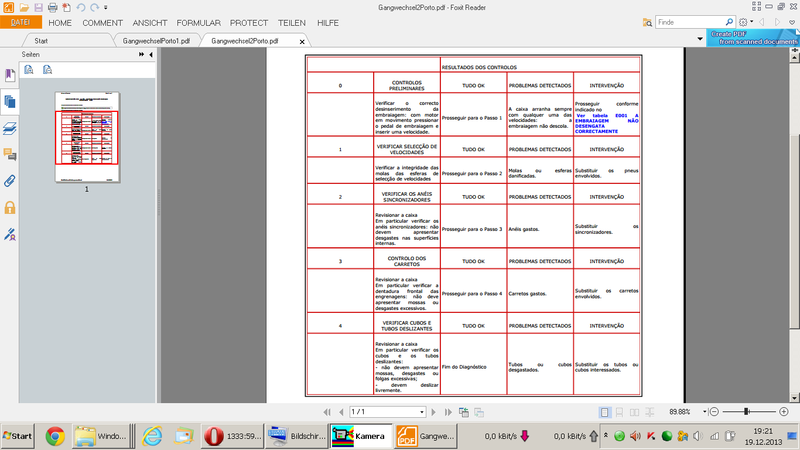The height and width of the screenshot is (450, 800).
Task: Open the Layers panel icon
Action: click(10, 128)
